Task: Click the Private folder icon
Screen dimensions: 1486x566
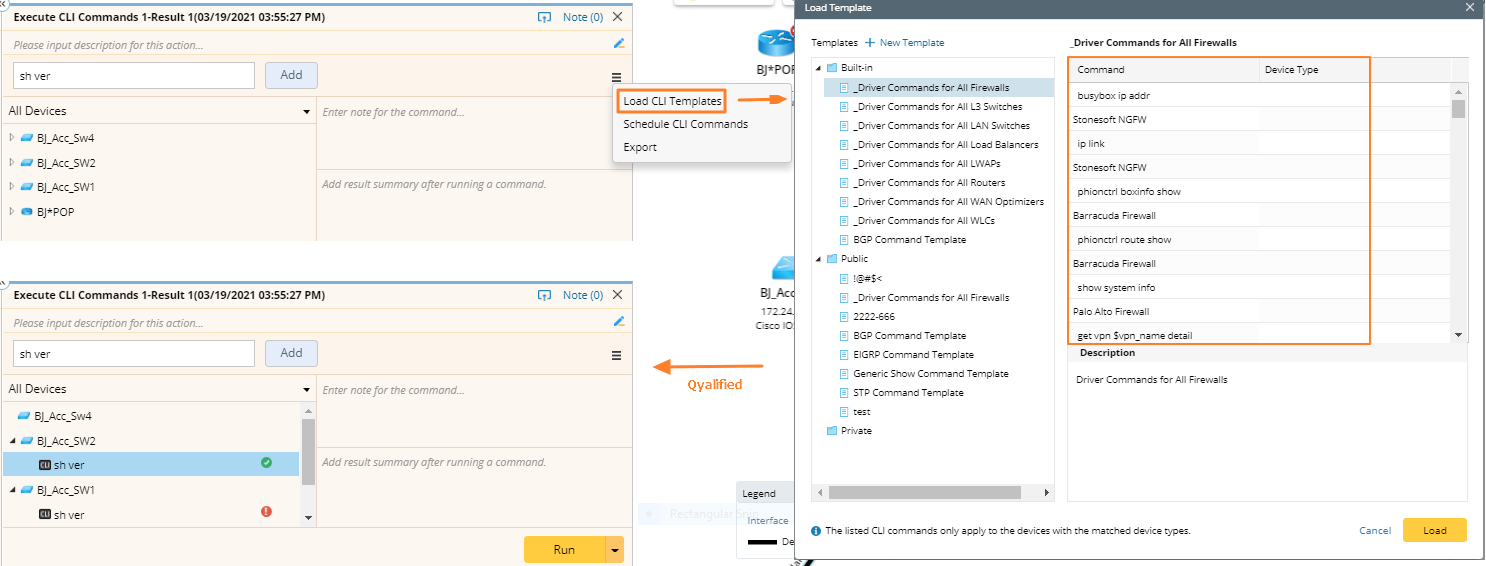Action: [832, 431]
